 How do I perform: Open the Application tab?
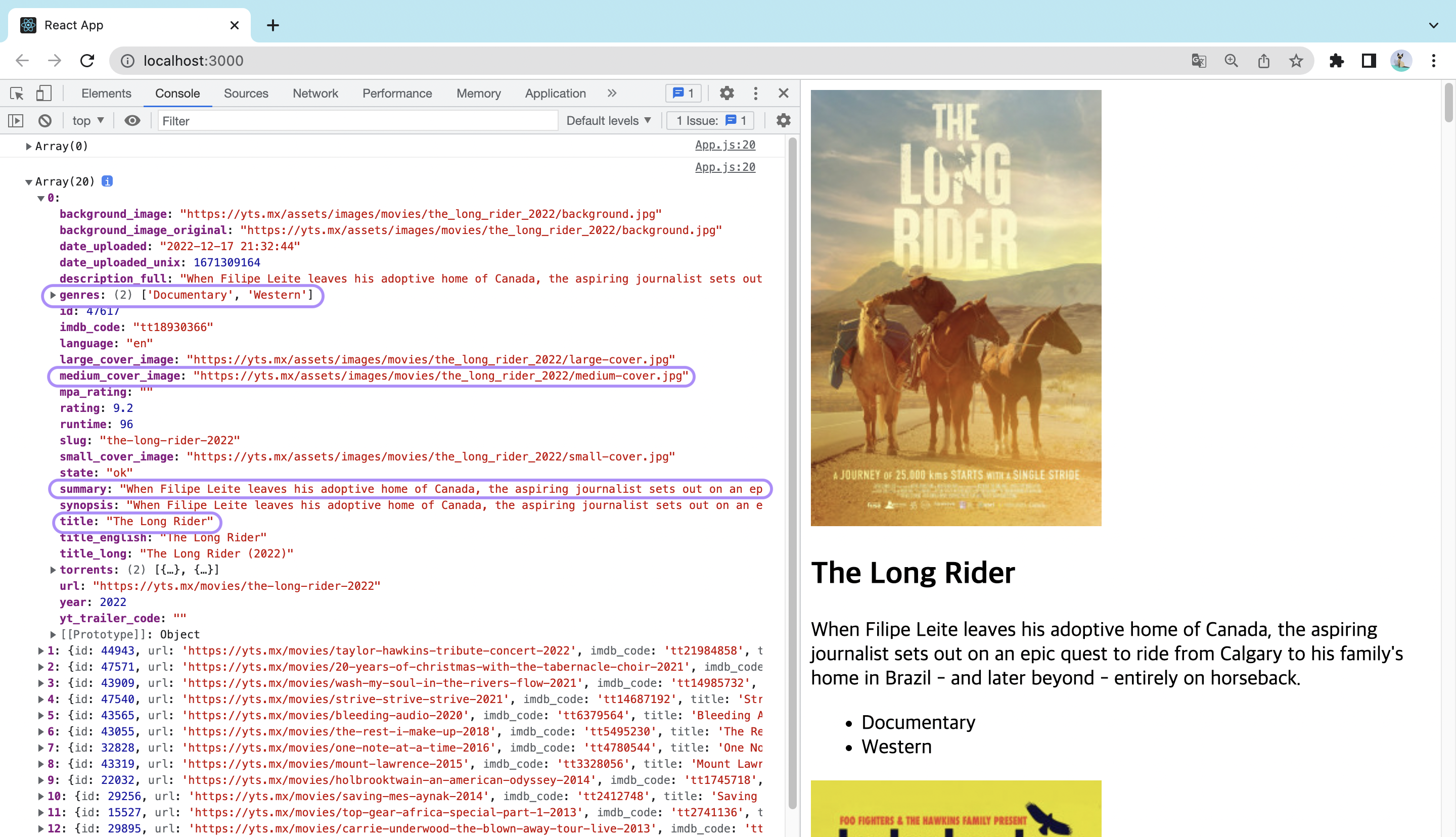[x=555, y=93]
